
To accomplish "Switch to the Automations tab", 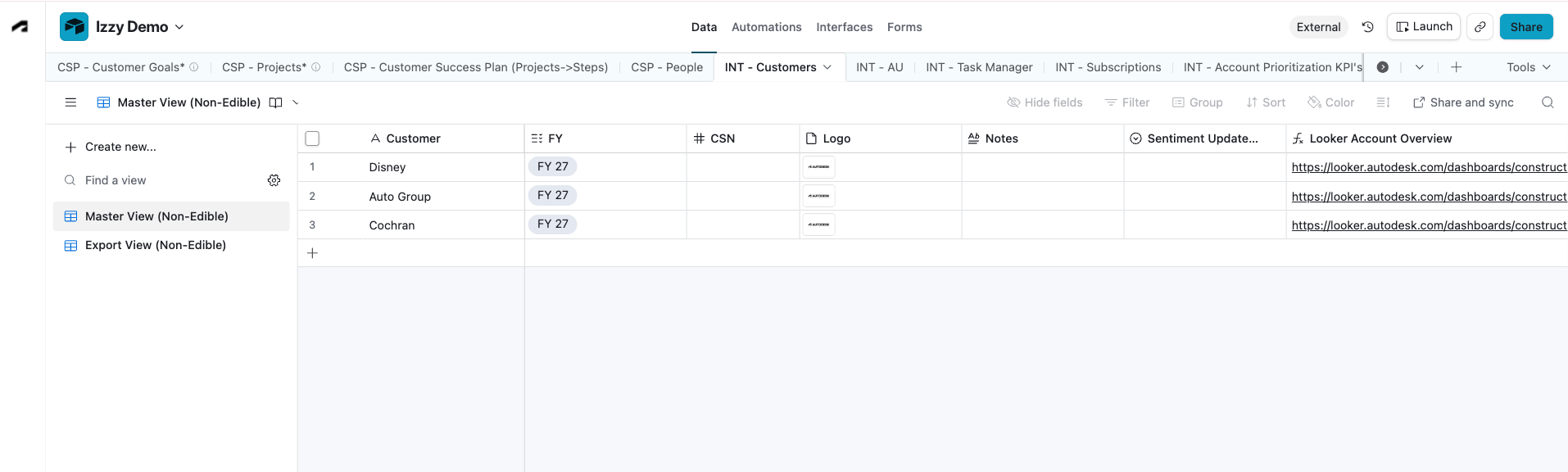I will click(x=766, y=27).
